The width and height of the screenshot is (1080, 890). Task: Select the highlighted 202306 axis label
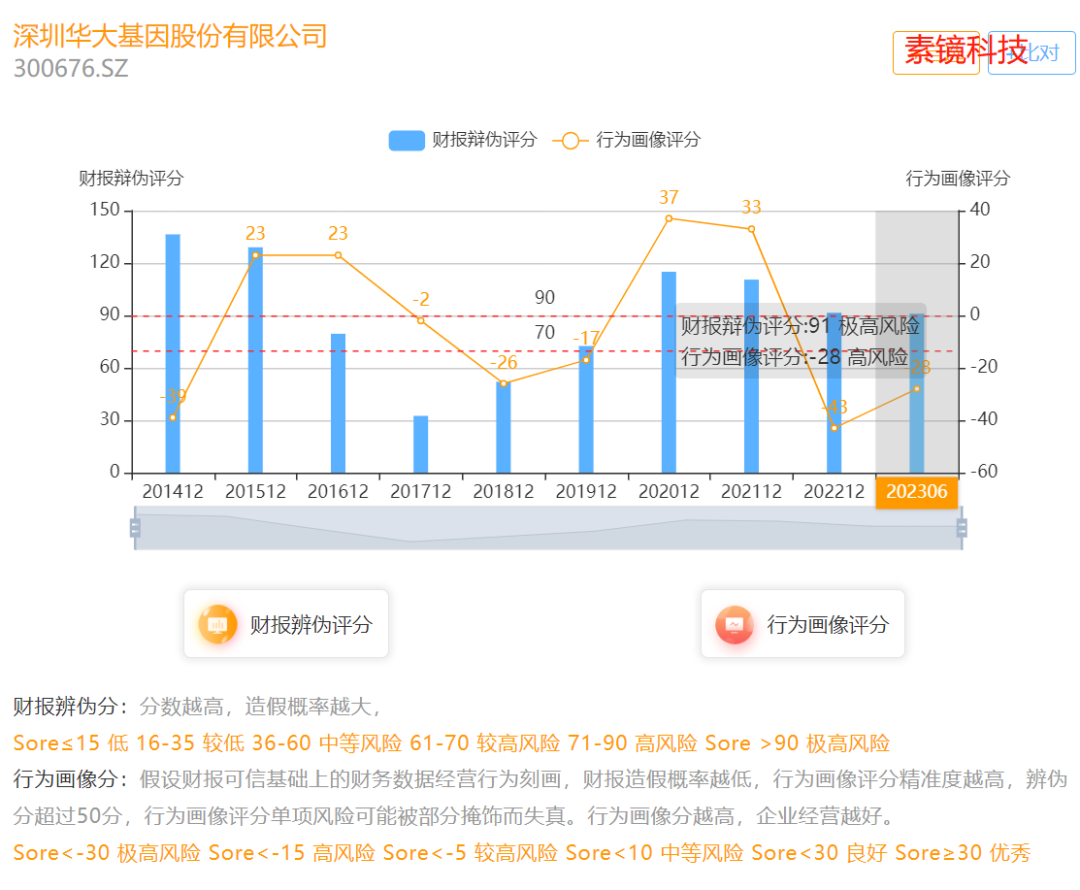click(917, 492)
